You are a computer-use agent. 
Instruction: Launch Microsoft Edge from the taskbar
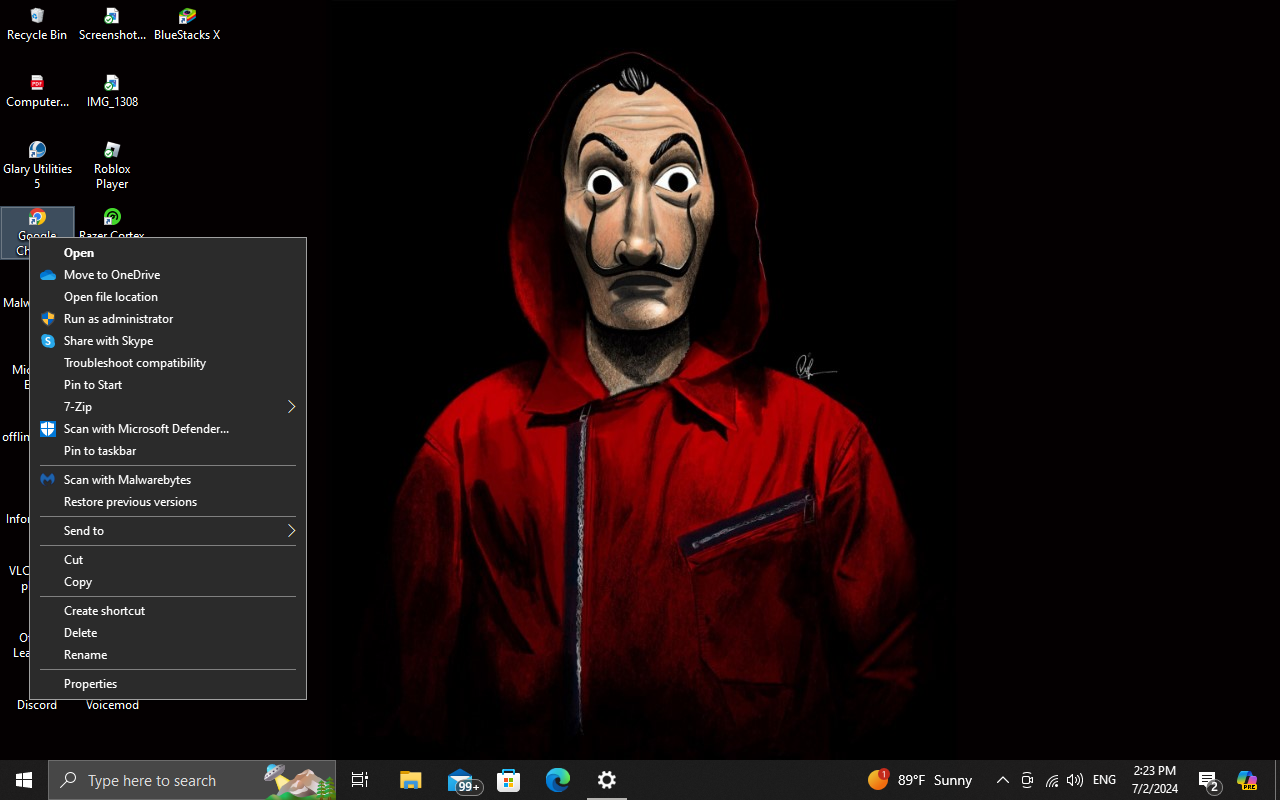coord(557,780)
